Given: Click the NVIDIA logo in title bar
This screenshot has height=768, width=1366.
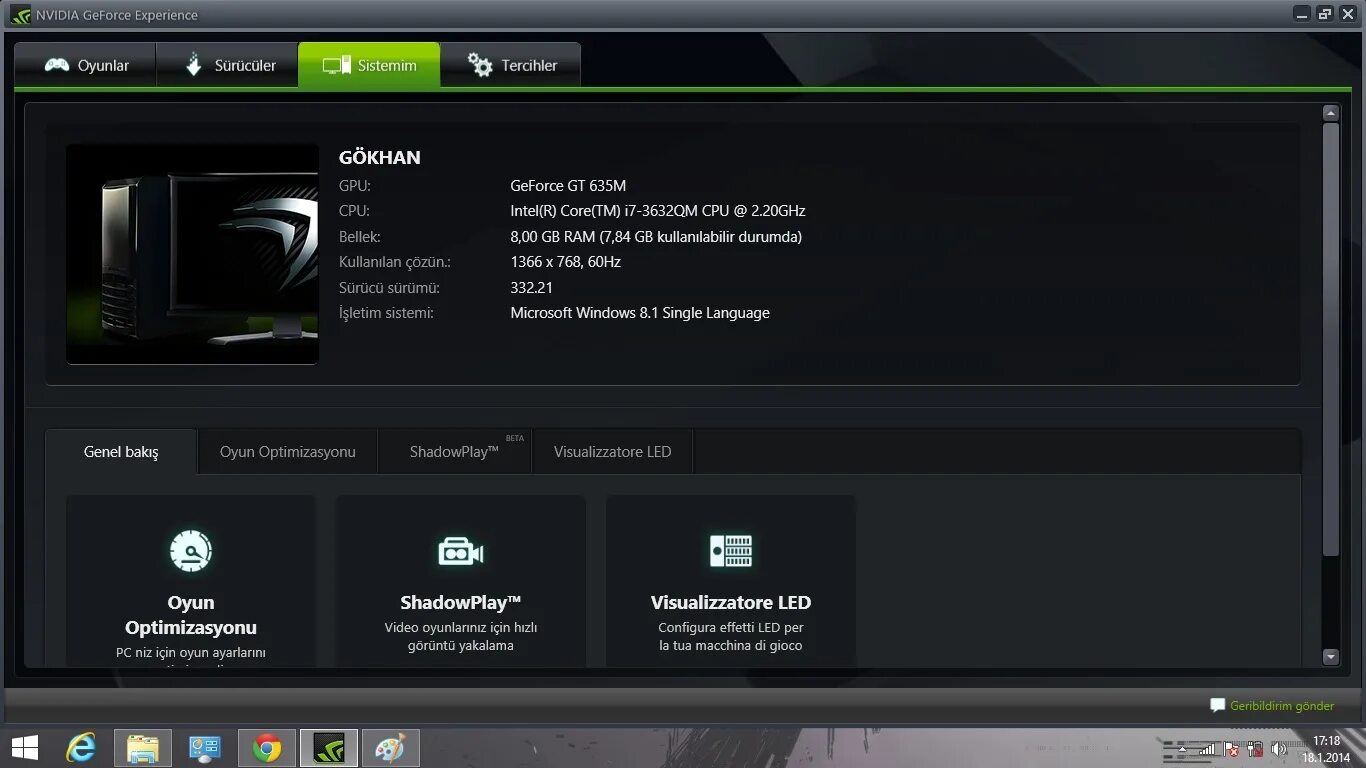Looking at the screenshot, I should (20, 15).
